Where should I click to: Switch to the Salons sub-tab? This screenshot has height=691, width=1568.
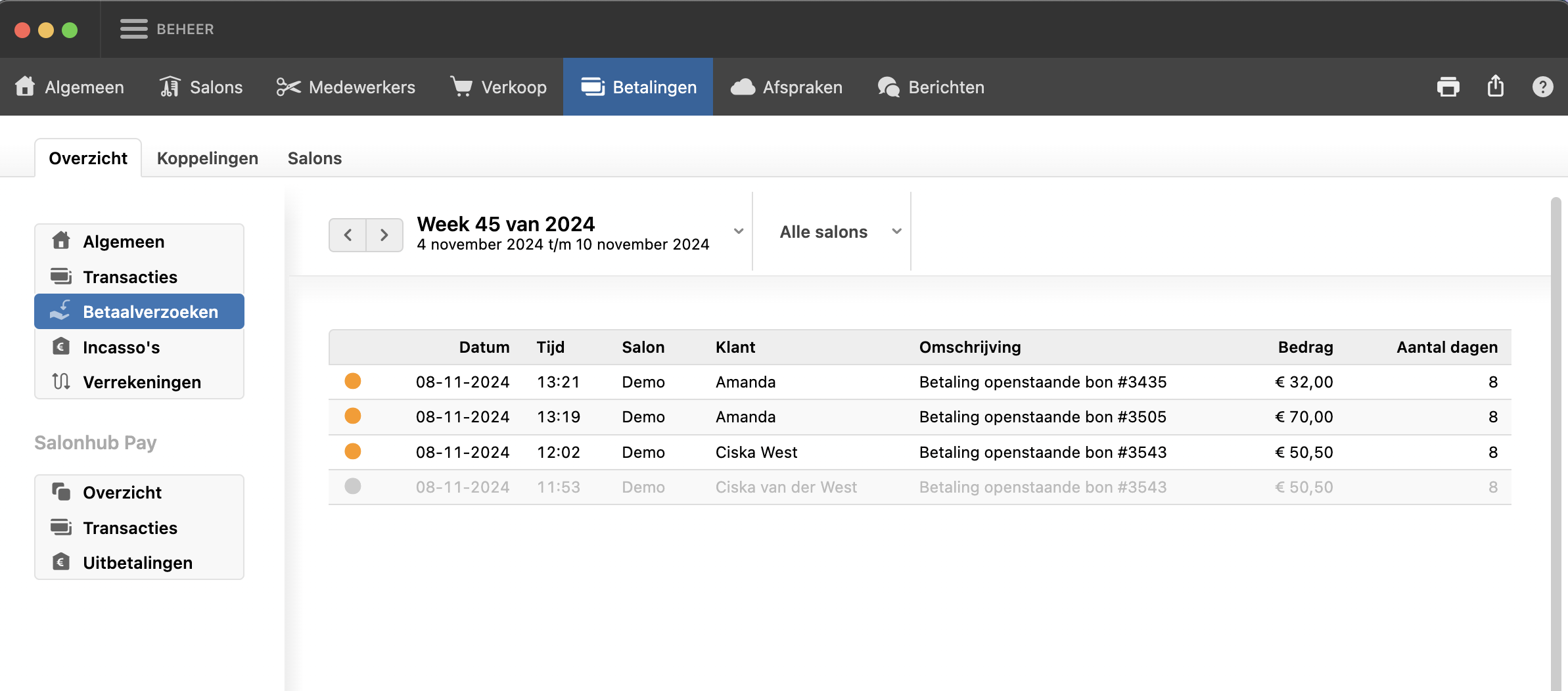314,158
